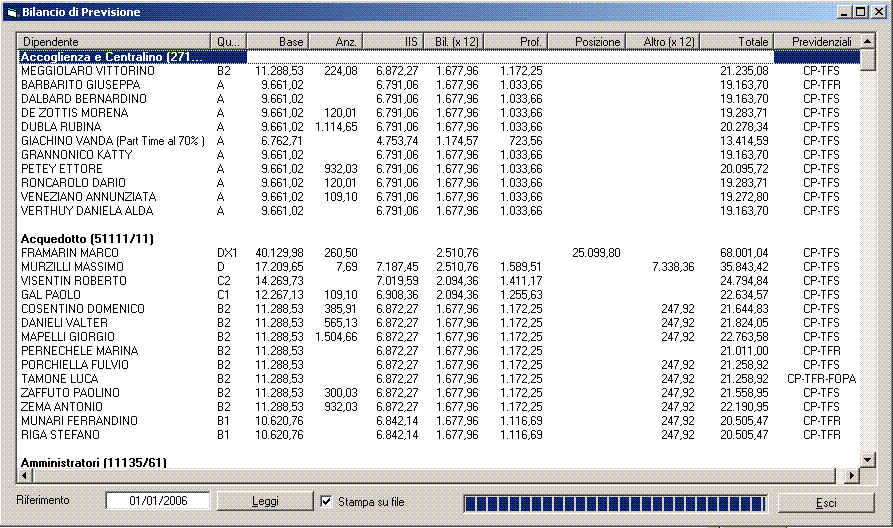The image size is (893, 528).
Task: Select employee PORCHIELLA FULVIO
Action: coord(75,365)
